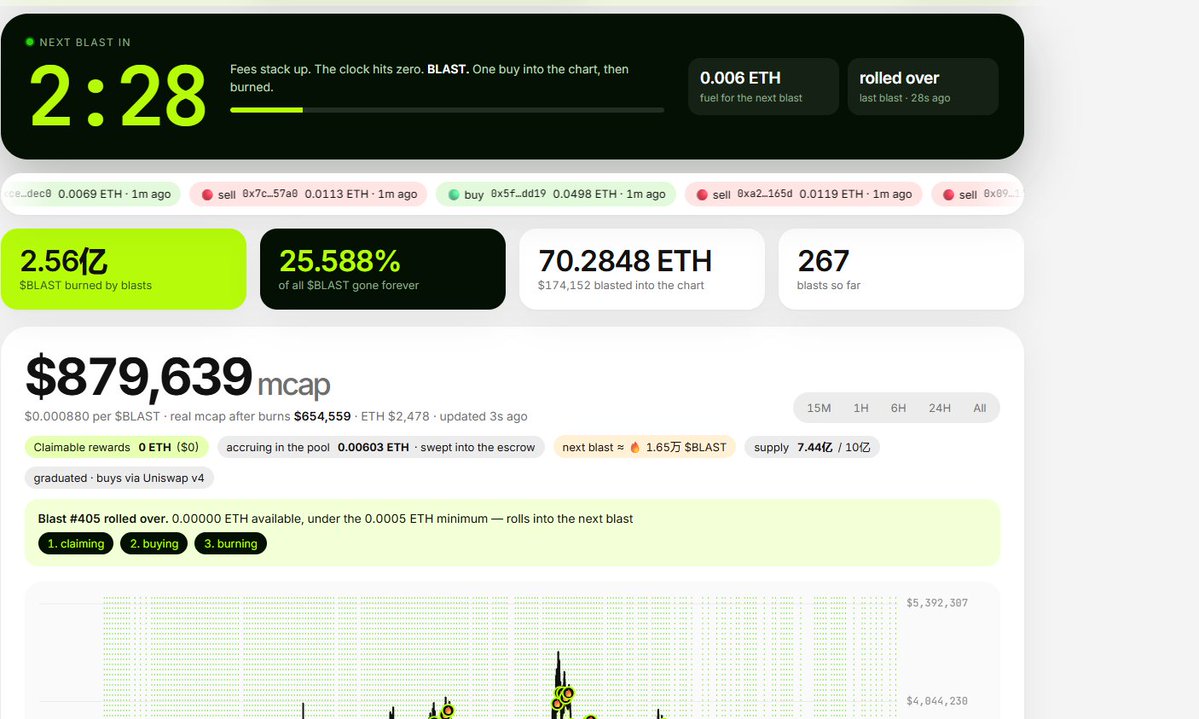Click the countdown progress bar under the tagline

tap(447, 110)
